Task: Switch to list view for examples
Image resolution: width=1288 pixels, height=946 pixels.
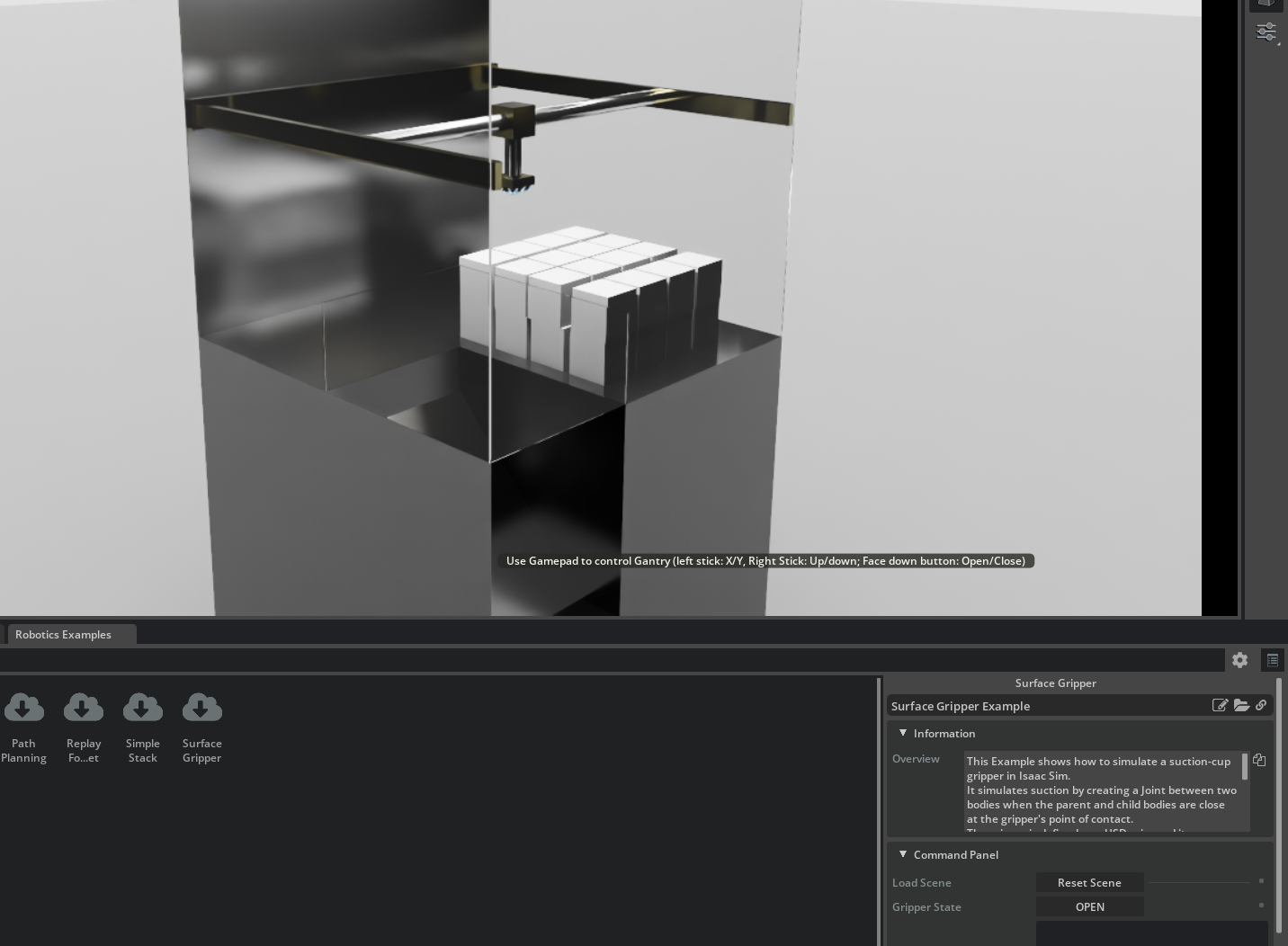Action: tap(1273, 659)
